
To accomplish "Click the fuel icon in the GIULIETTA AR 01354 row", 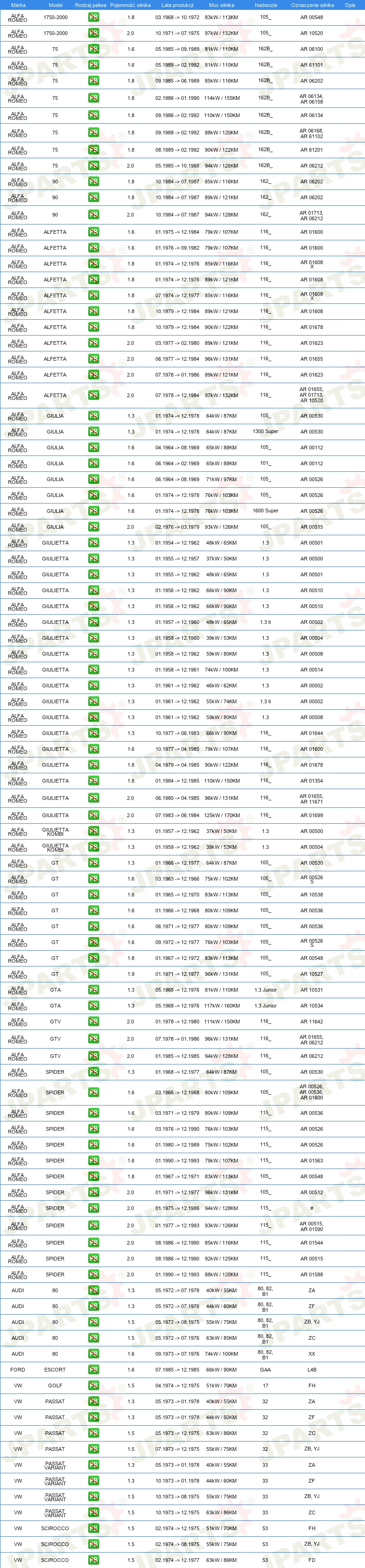I will tap(93, 780).
